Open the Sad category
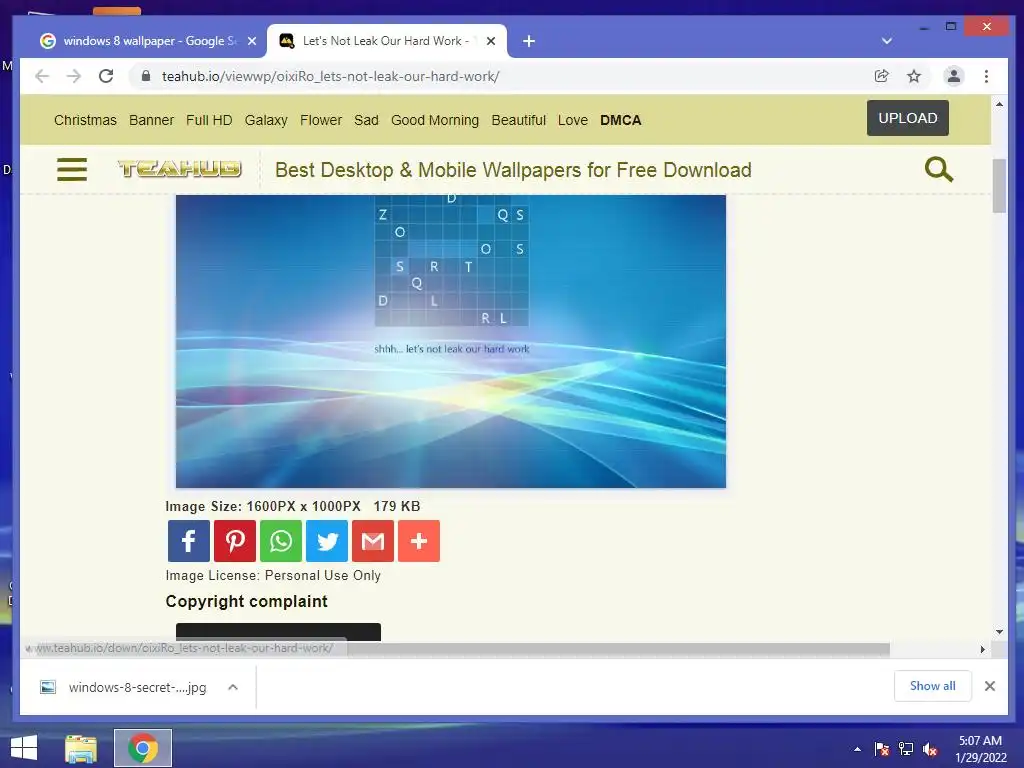 coord(366,120)
